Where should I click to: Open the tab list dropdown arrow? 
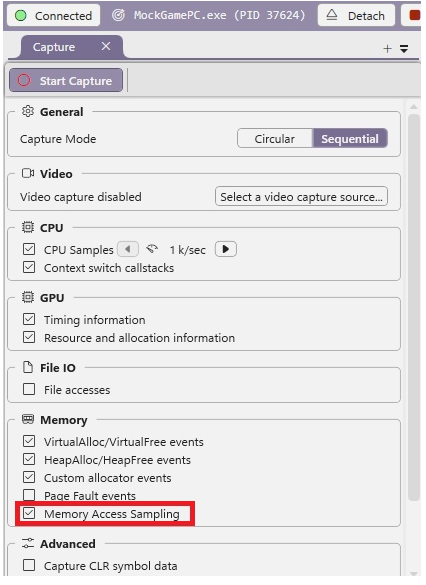pos(404,49)
